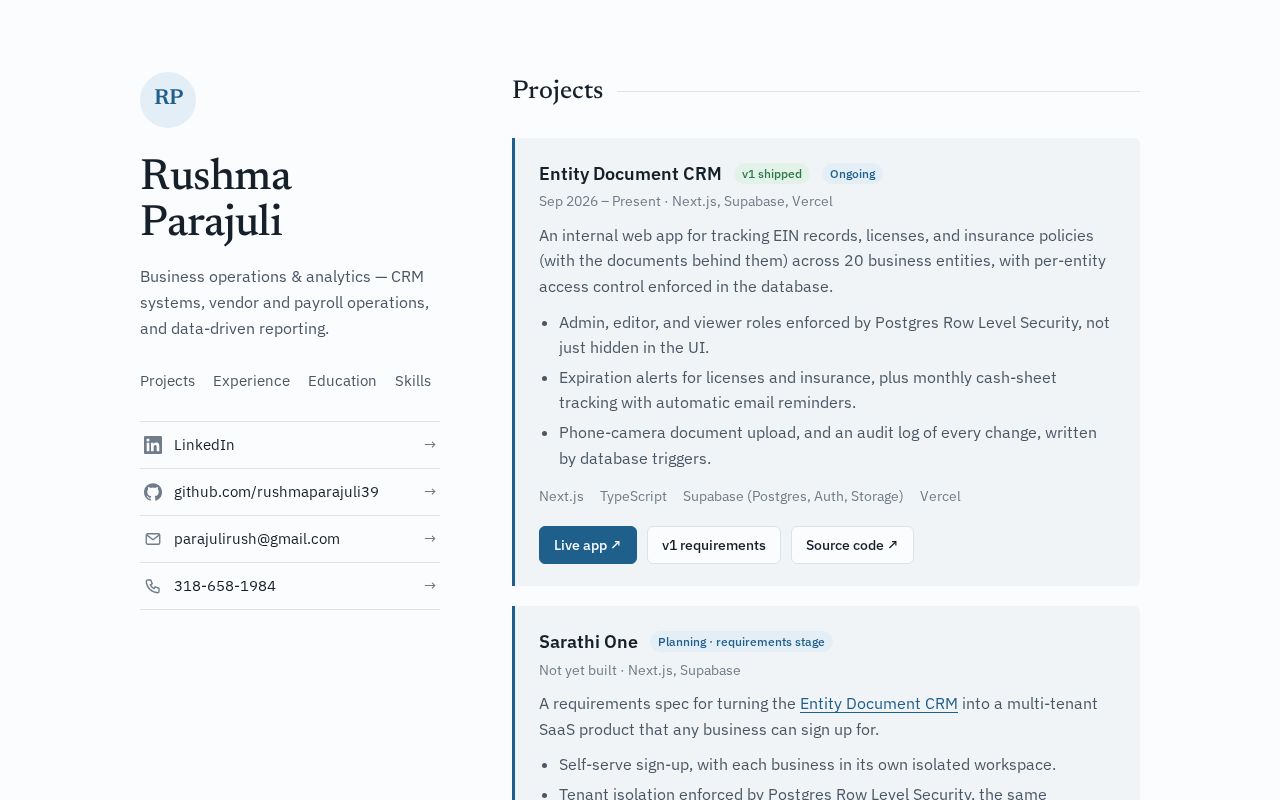This screenshot has height=800, width=1280.
Task: Click the Next.js tech tag
Action: point(561,496)
